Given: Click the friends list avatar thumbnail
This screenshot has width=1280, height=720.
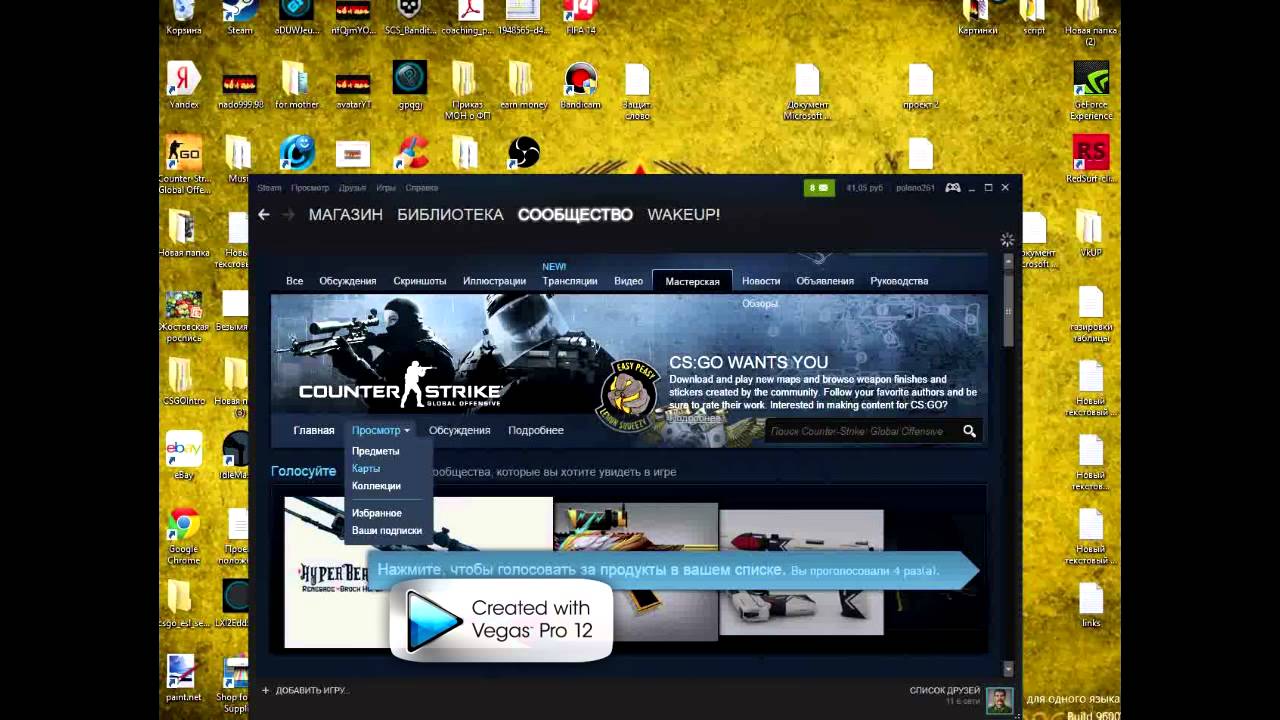Looking at the screenshot, I should (999, 700).
